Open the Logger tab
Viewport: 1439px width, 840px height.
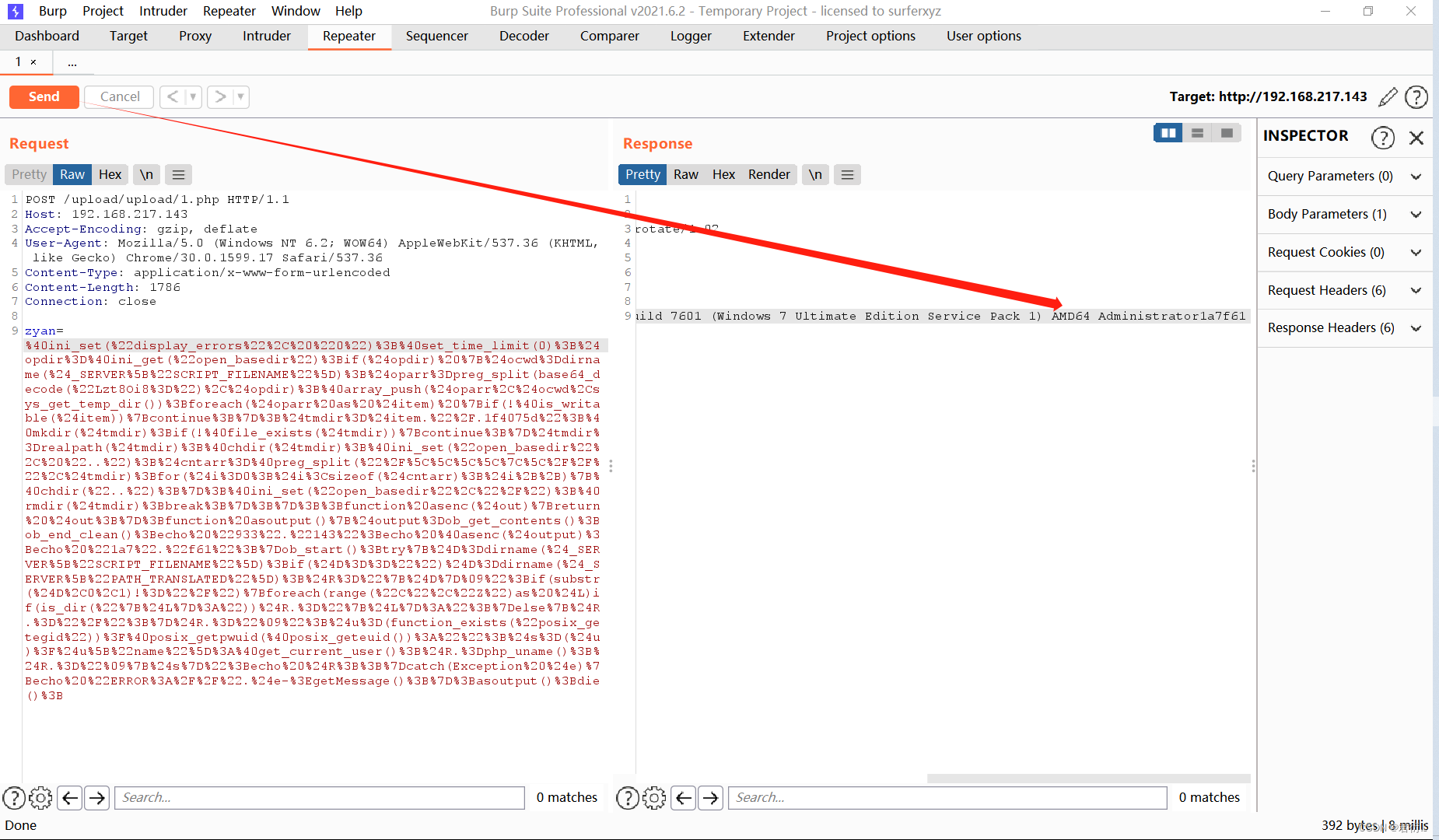pos(691,36)
